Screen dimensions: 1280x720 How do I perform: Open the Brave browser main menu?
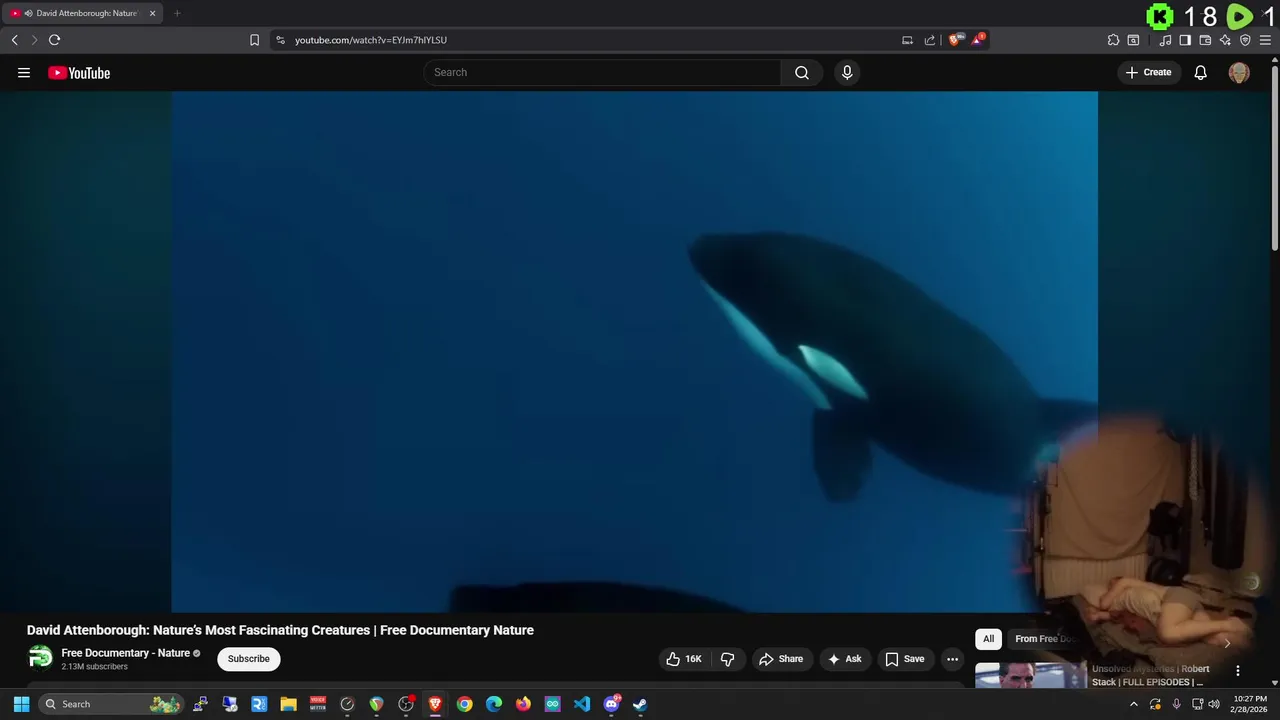point(1265,40)
